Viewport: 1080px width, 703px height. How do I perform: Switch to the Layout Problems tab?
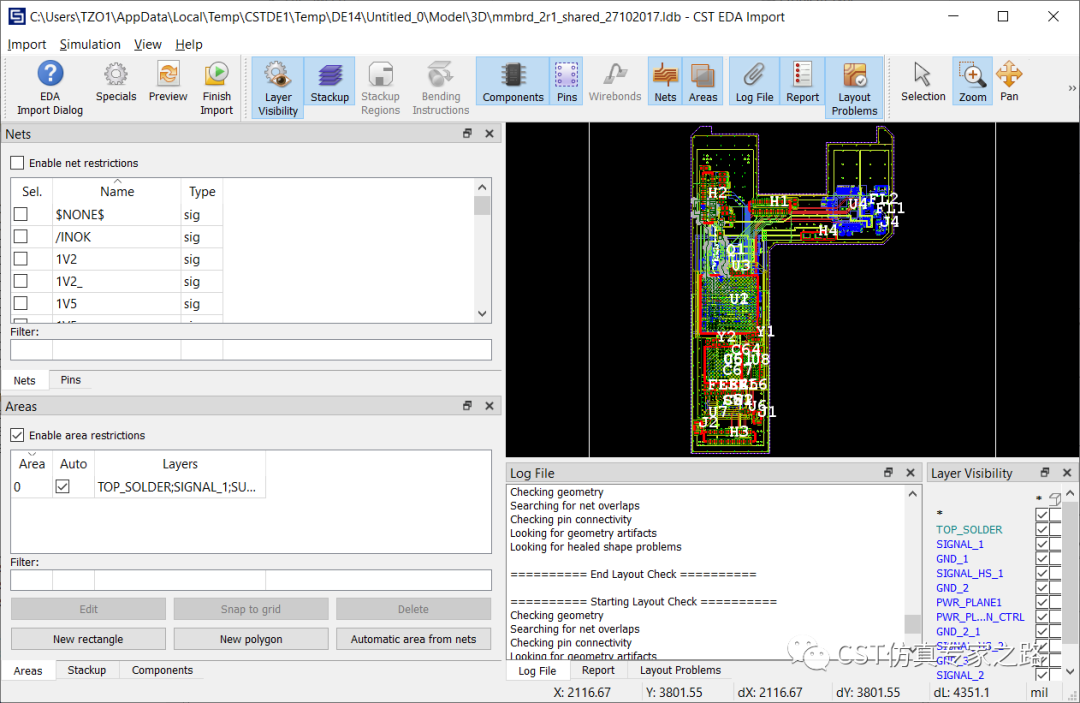[681, 670]
